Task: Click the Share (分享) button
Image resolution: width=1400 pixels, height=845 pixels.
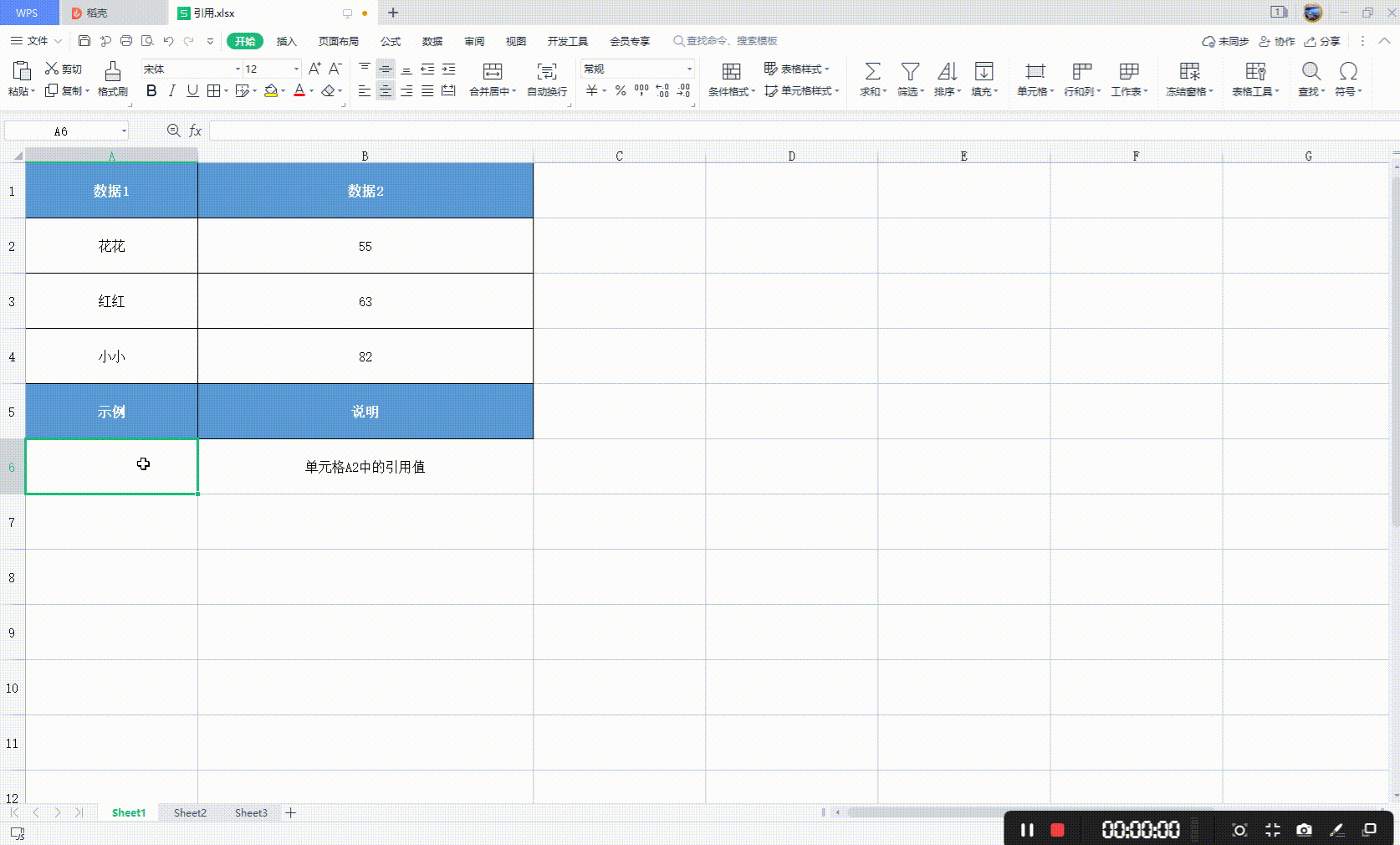Action: [1322, 41]
